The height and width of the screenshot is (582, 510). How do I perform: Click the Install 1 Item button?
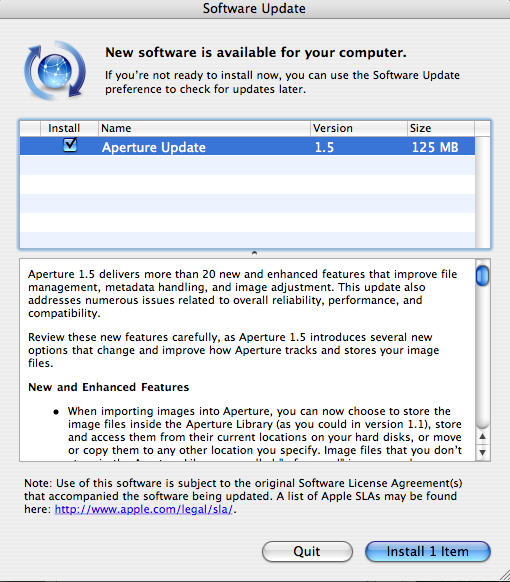point(428,551)
